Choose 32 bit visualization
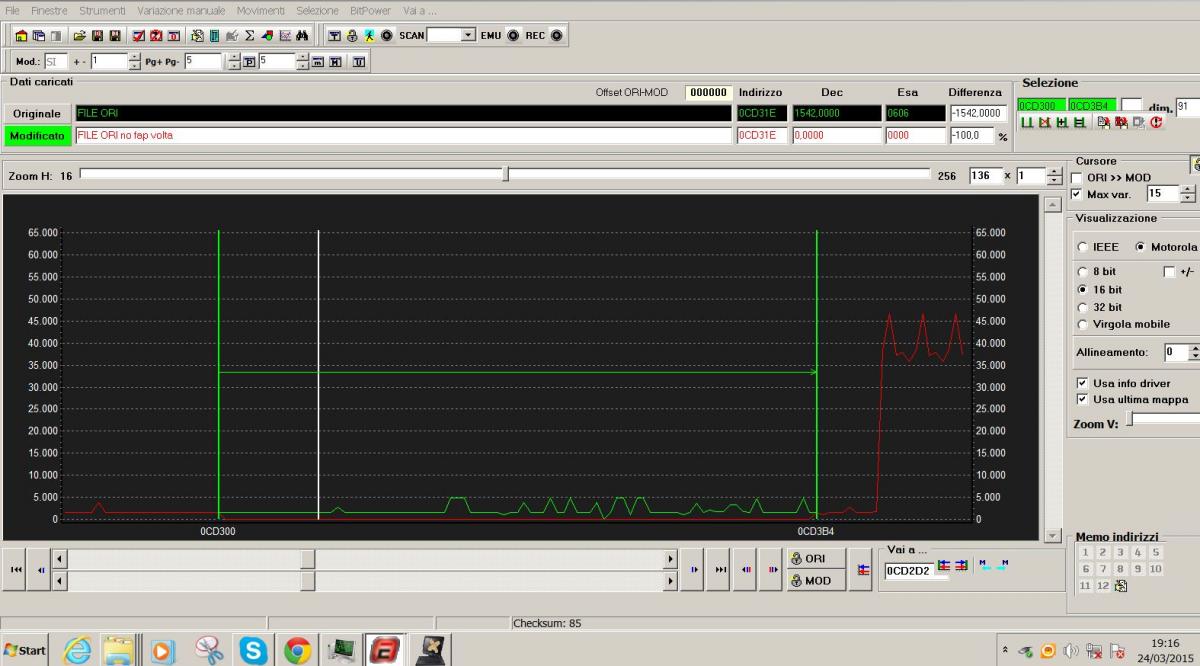The width and height of the screenshot is (1200, 666). 1082,307
